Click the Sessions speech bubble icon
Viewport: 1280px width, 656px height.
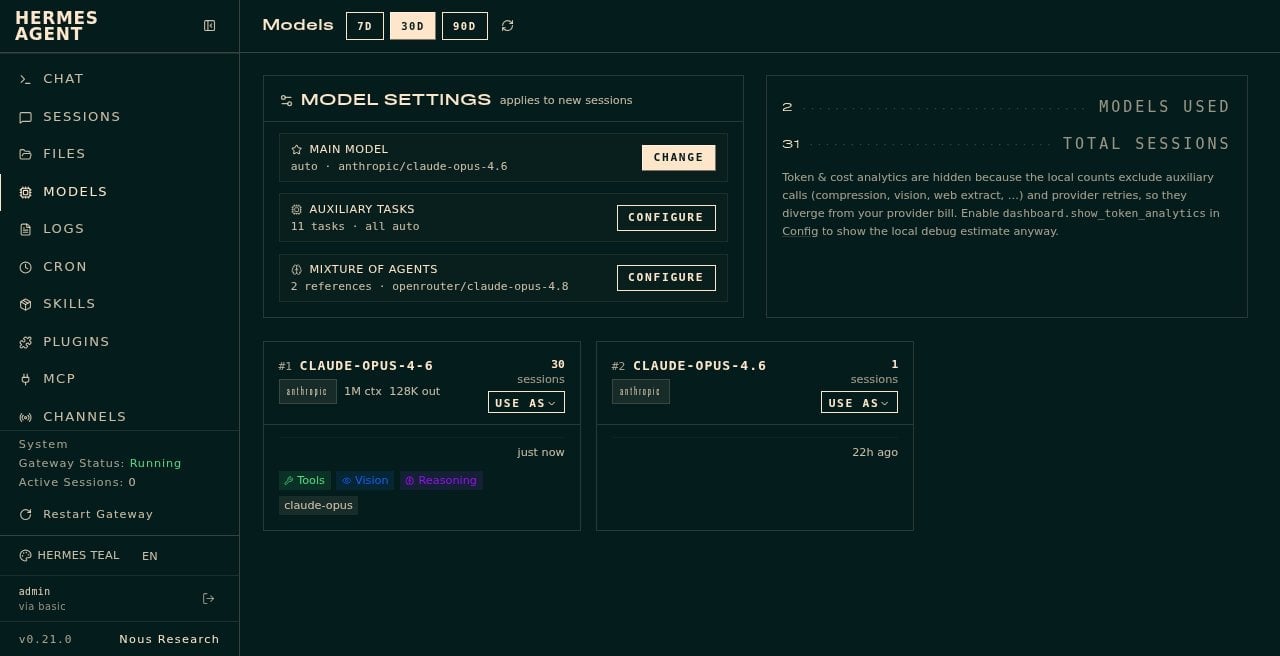pos(25,117)
